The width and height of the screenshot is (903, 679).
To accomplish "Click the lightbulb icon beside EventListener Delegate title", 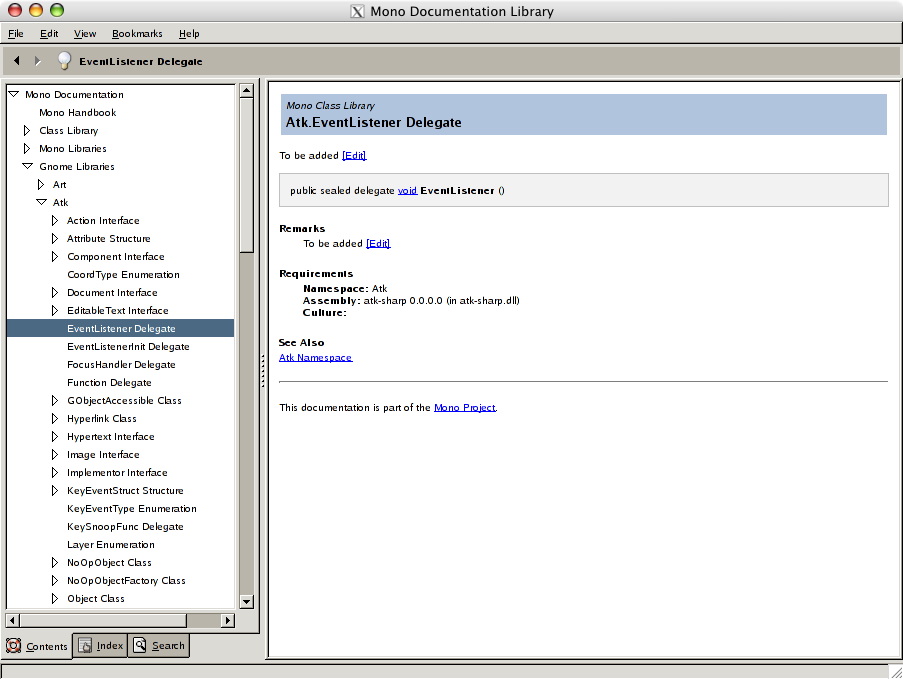I will pos(64,60).
